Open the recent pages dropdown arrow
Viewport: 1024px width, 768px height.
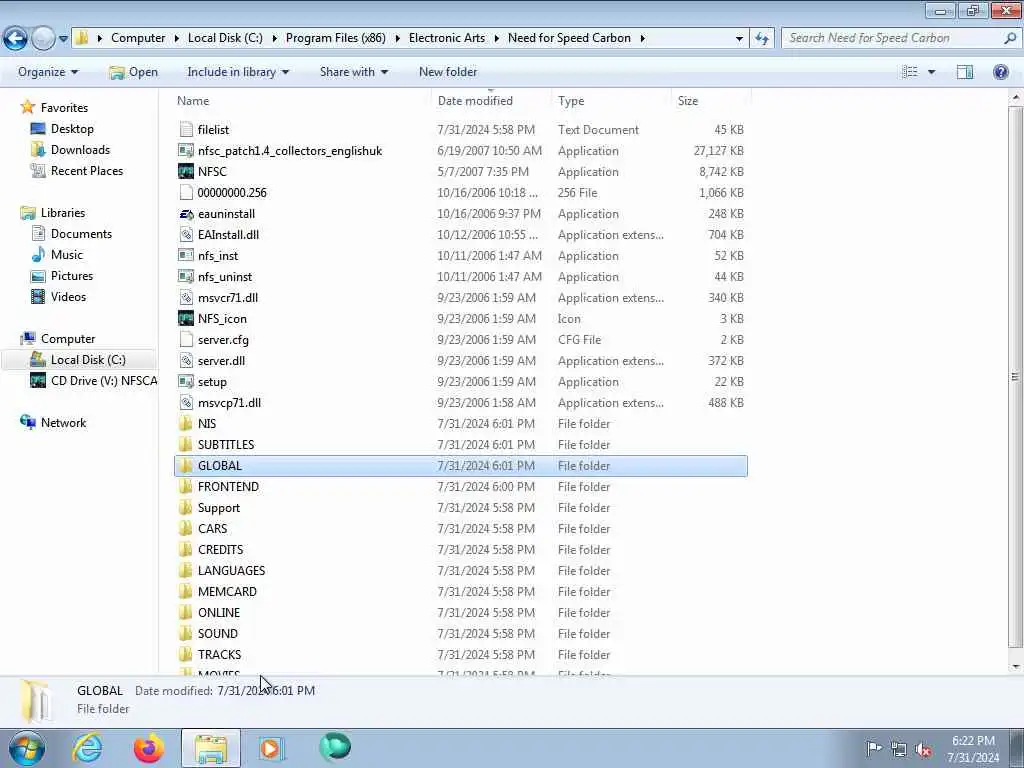63,39
